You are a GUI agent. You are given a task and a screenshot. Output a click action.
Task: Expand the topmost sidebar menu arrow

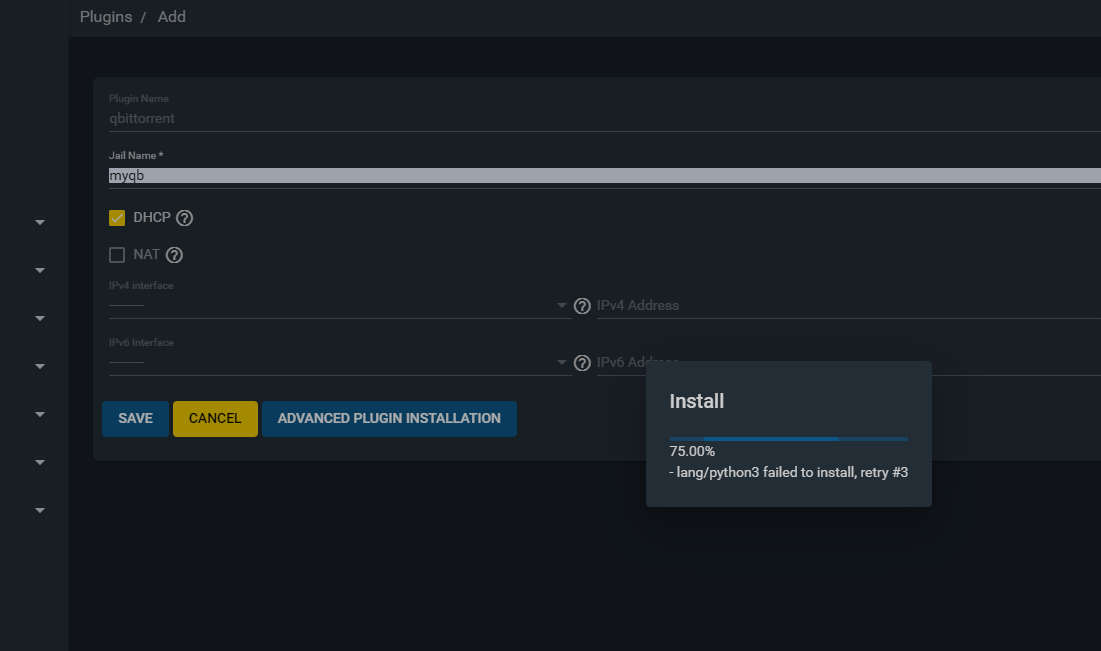(x=40, y=222)
